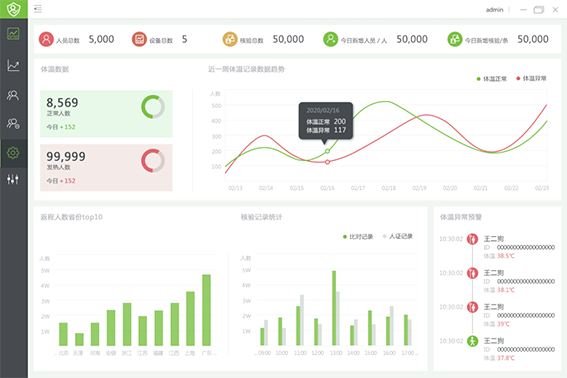Open the dashboard monitor icon in sidebar
The height and width of the screenshot is (378, 567).
pos(13,34)
